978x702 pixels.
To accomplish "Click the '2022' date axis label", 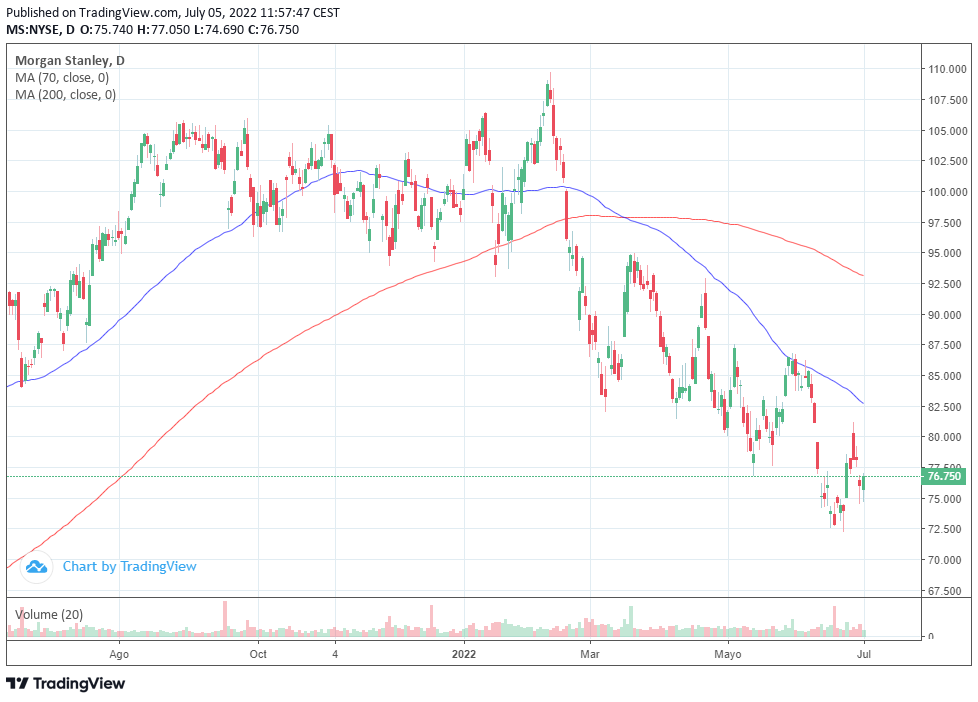I will point(464,655).
